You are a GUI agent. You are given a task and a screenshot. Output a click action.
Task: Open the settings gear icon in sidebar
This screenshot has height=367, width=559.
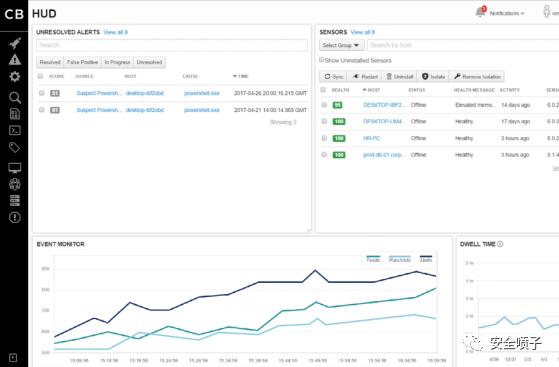[x=15, y=76]
